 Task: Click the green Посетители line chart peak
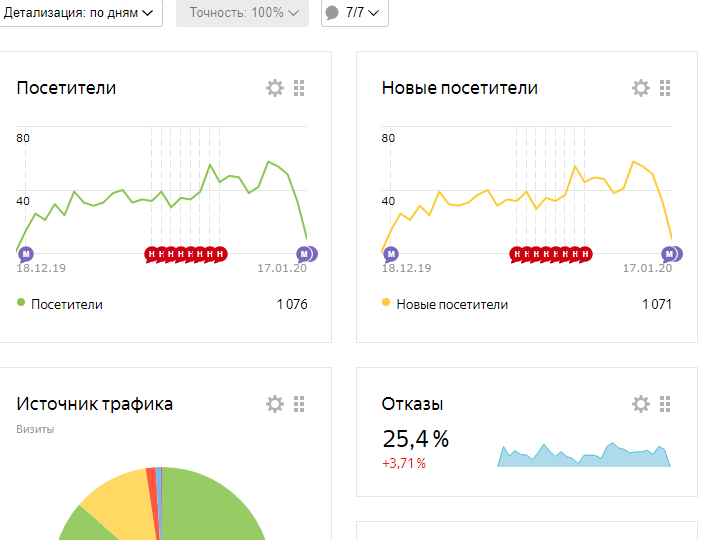[269, 162]
